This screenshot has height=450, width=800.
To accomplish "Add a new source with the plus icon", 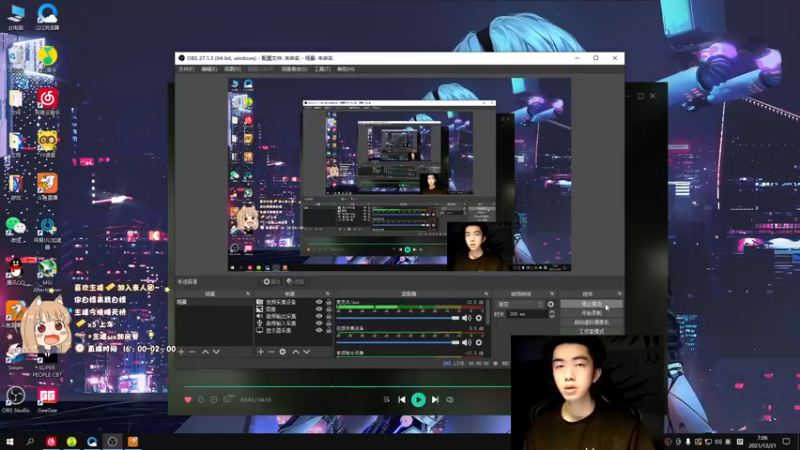I will [261, 352].
